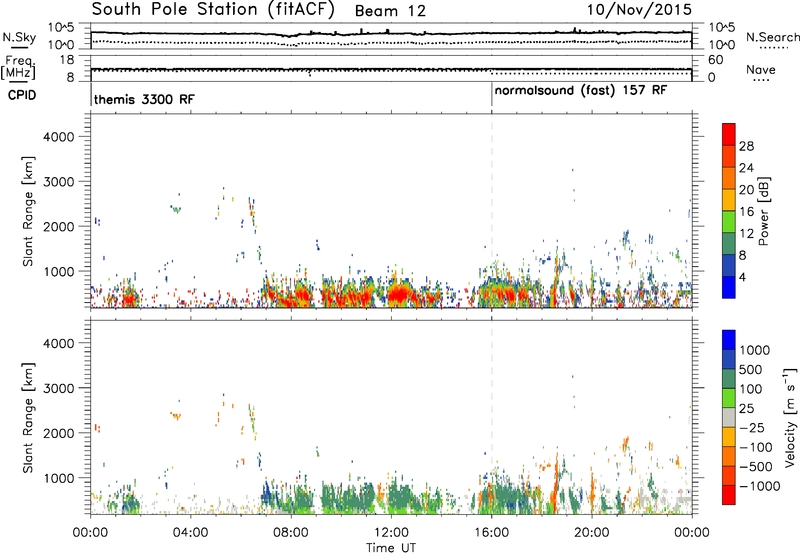This screenshot has width=800, height=554.
Task: Click the "Power [dB]" color bar title
Action: (x=764, y=211)
